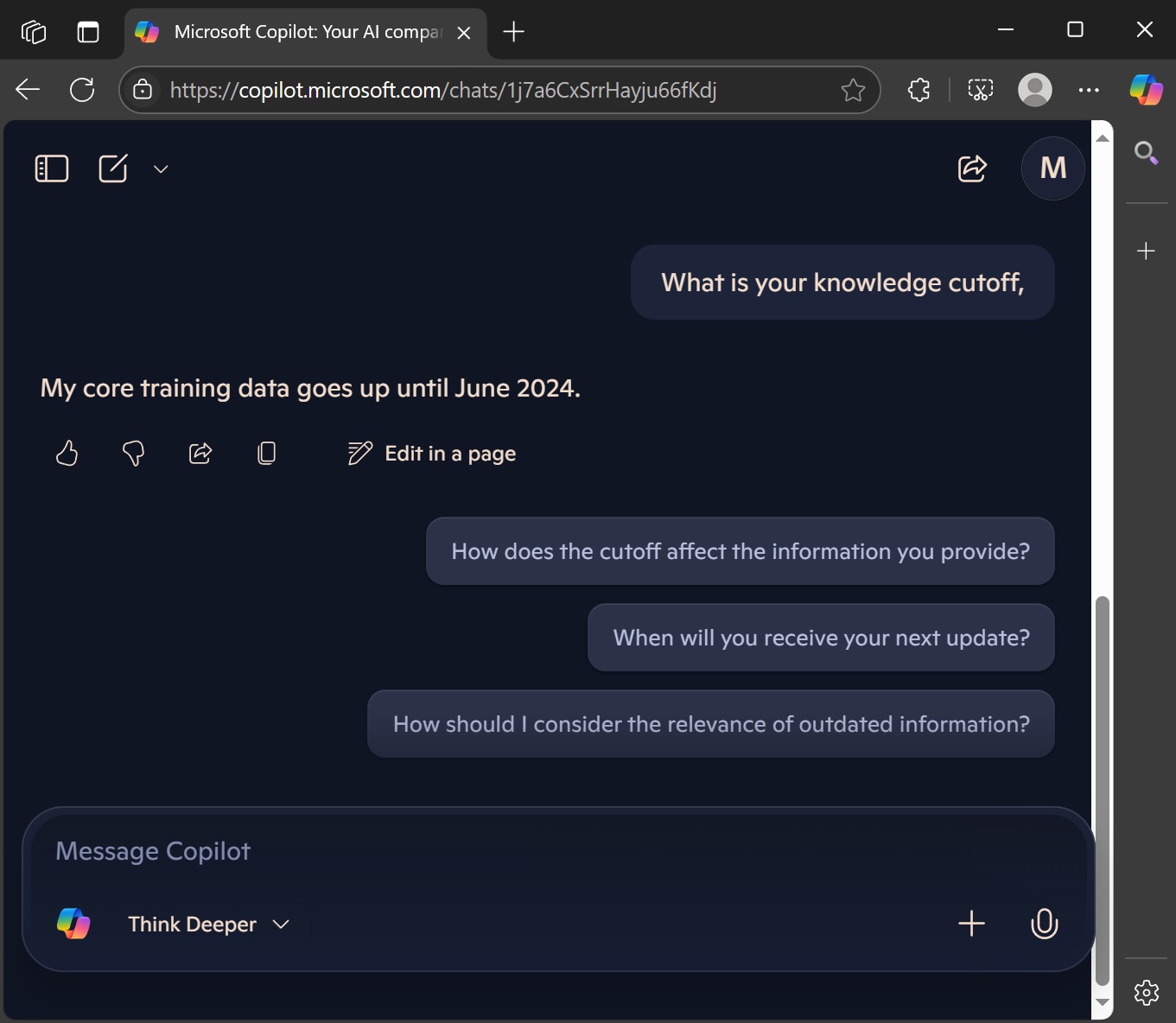
Task: Open the browser profile menu
Action: tap(1035, 90)
